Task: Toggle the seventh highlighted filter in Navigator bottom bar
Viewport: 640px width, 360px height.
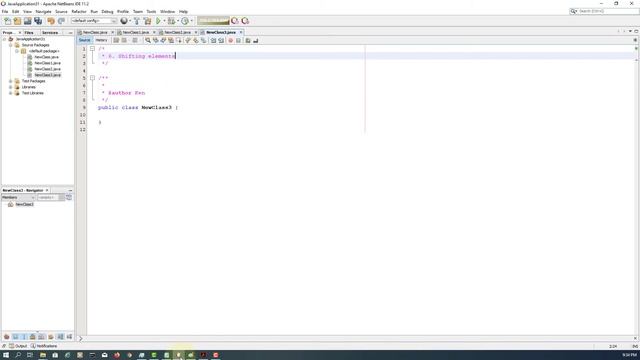Action: 60,337
